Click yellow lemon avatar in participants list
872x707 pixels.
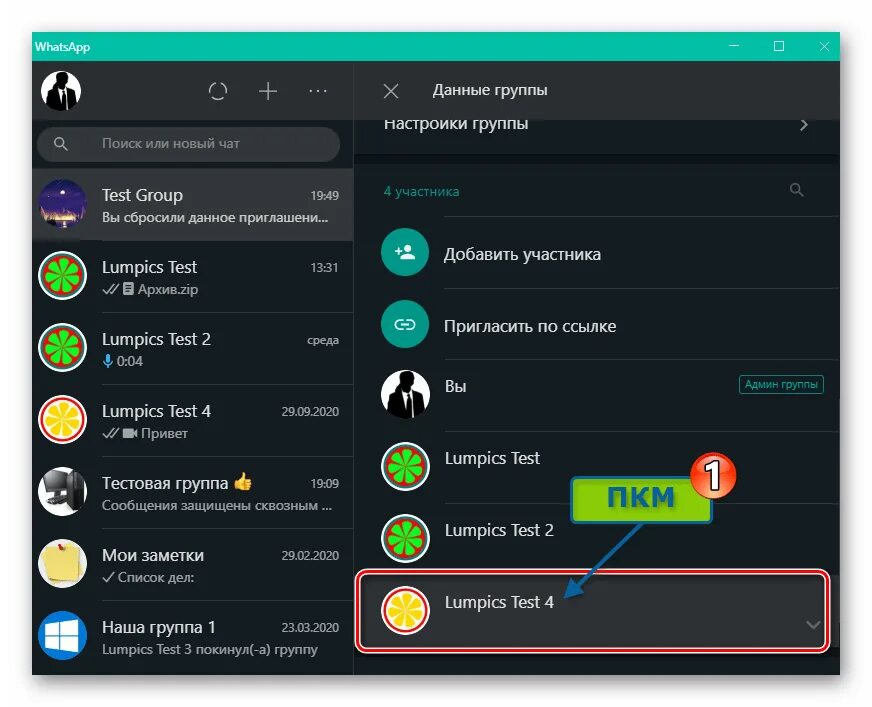405,610
